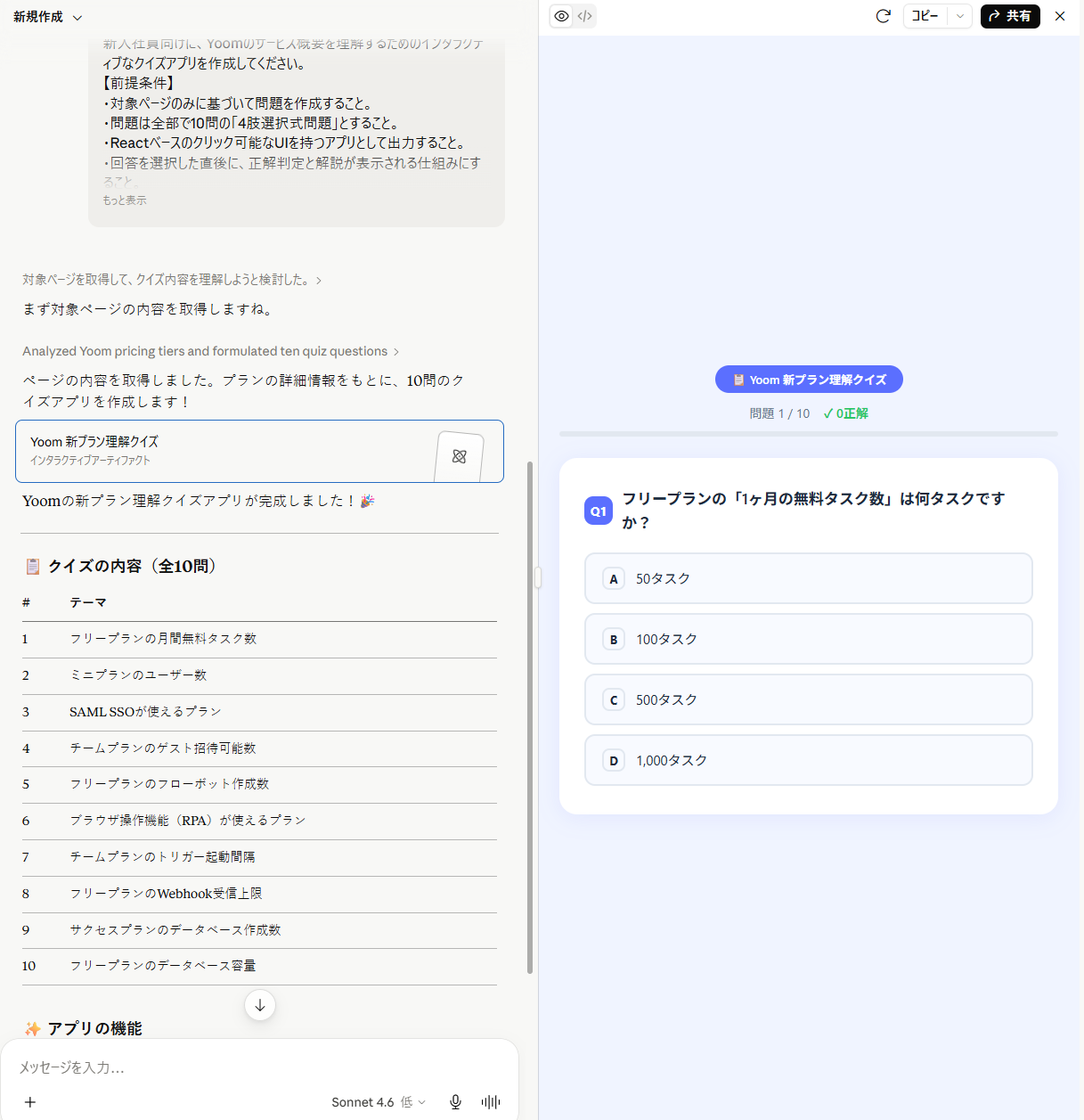Select answer A 50タスク
Viewport: 1084px width, 1120px height.
[809, 578]
